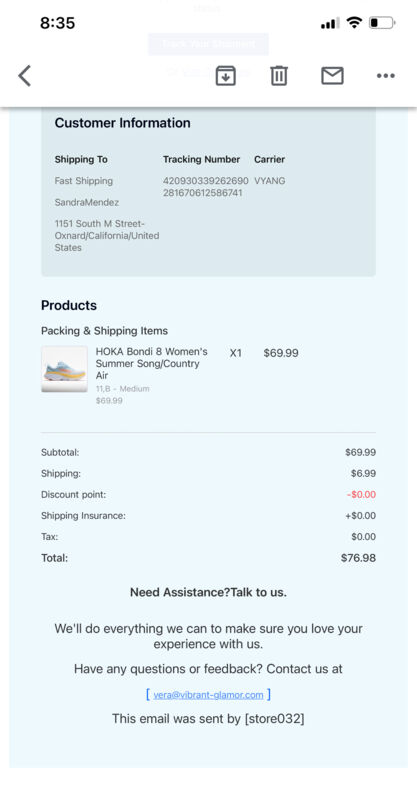Tap the Need Assistance?Talk to us. text
Viewport: 417px width, 800px height.
pyautogui.click(x=208, y=592)
